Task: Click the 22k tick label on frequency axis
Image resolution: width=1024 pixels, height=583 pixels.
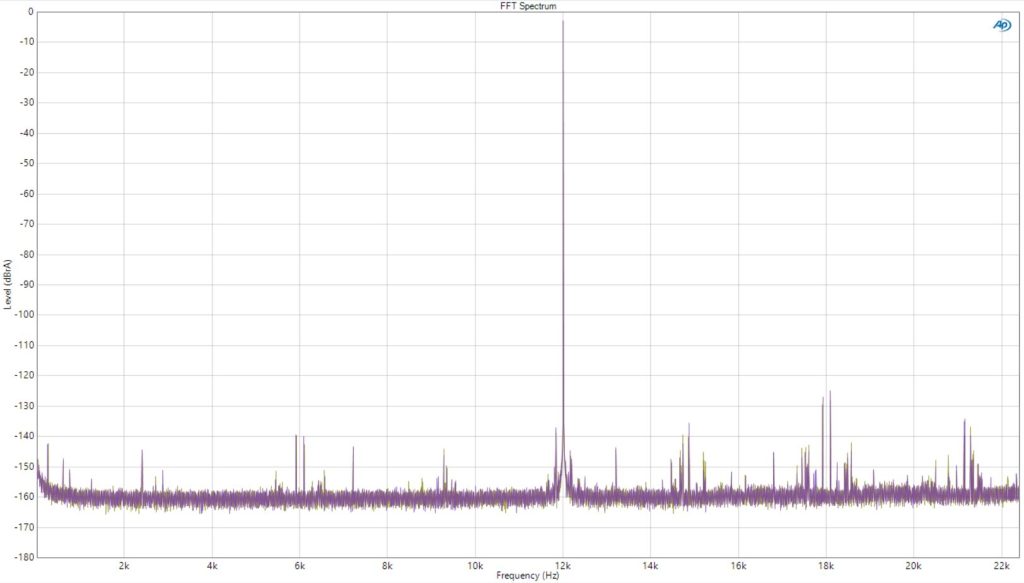Action: pos(1001,565)
